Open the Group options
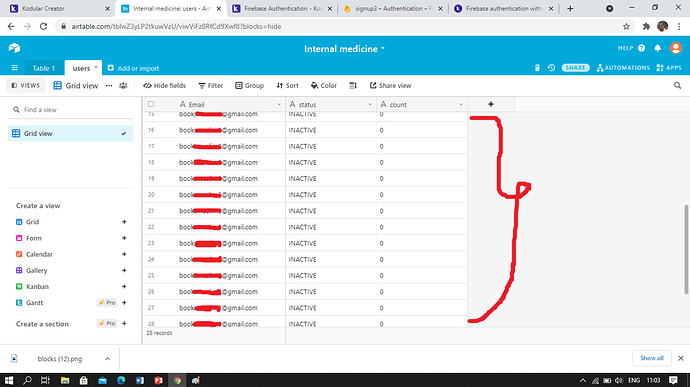690x387 pixels. click(x=250, y=85)
